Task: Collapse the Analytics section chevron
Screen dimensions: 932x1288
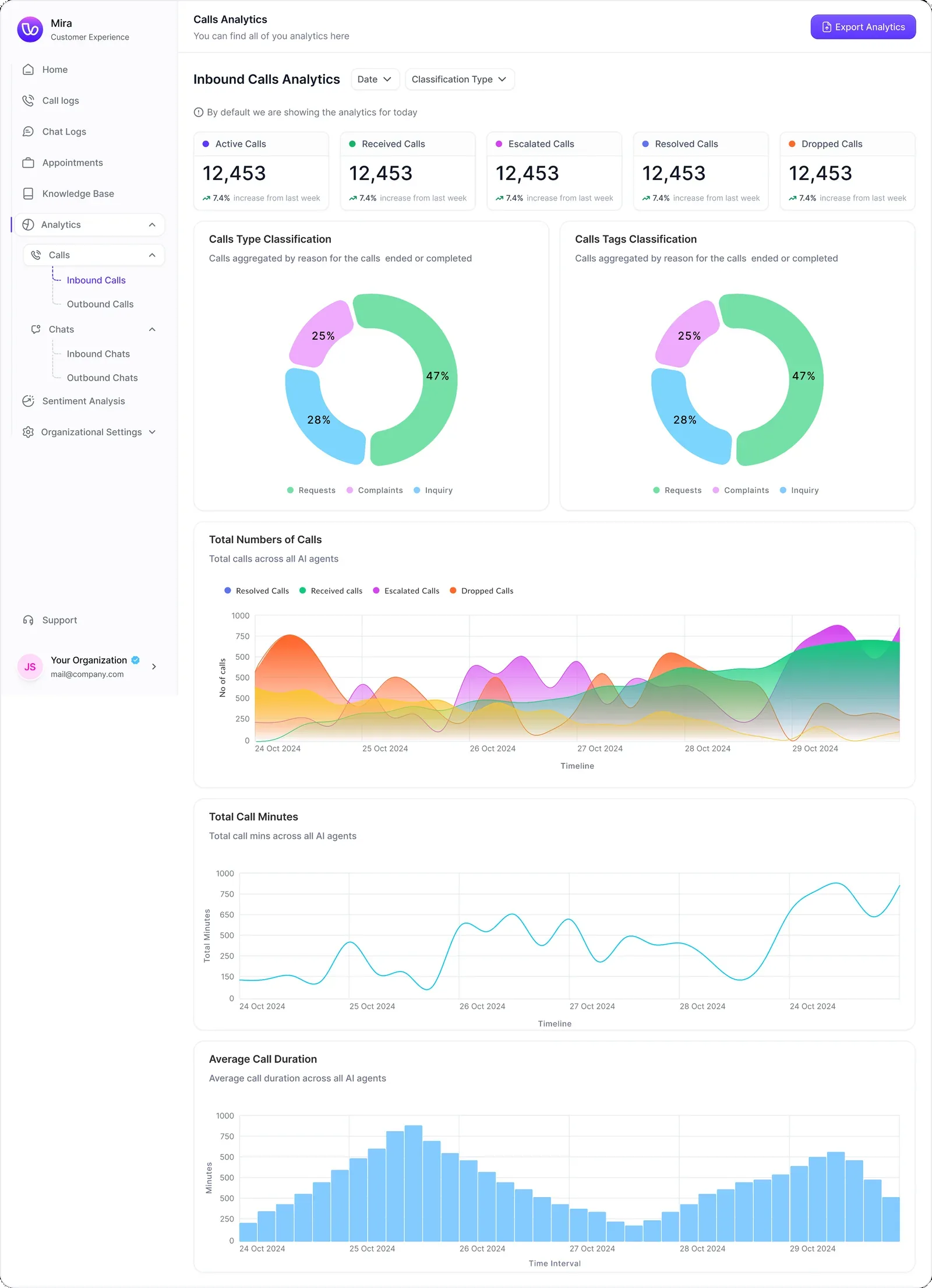Action: tap(152, 225)
